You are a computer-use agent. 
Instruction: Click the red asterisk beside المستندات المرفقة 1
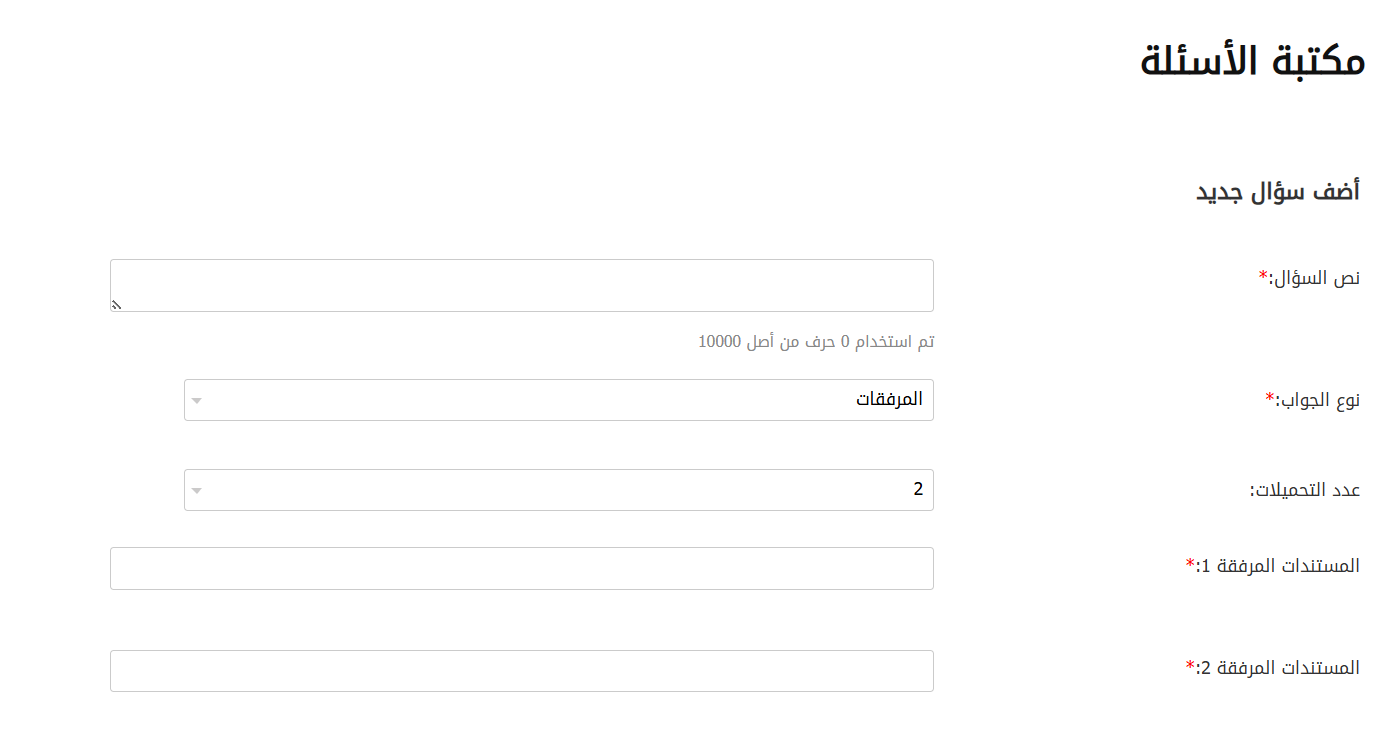point(1190,564)
